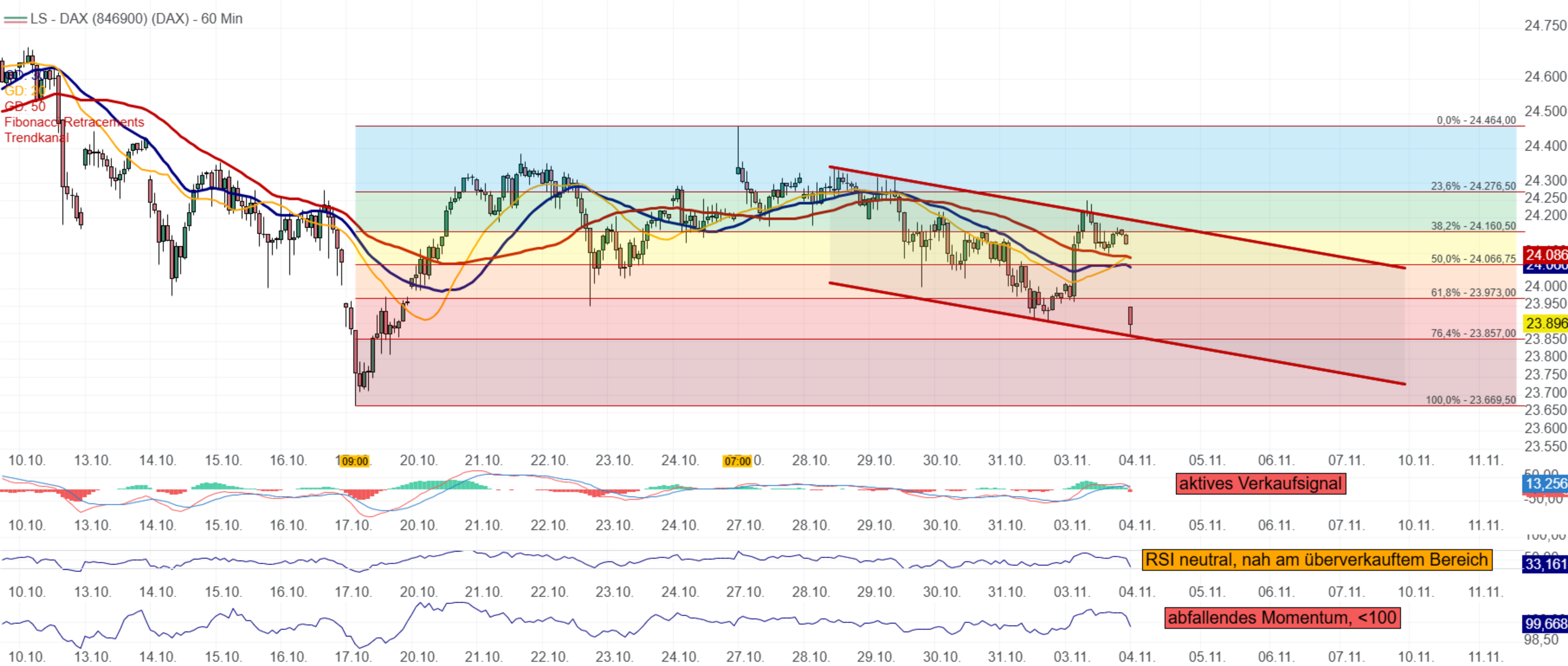Select the GD: 20 legend label
Screen dimensions: 1568x666
coord(24,91)
